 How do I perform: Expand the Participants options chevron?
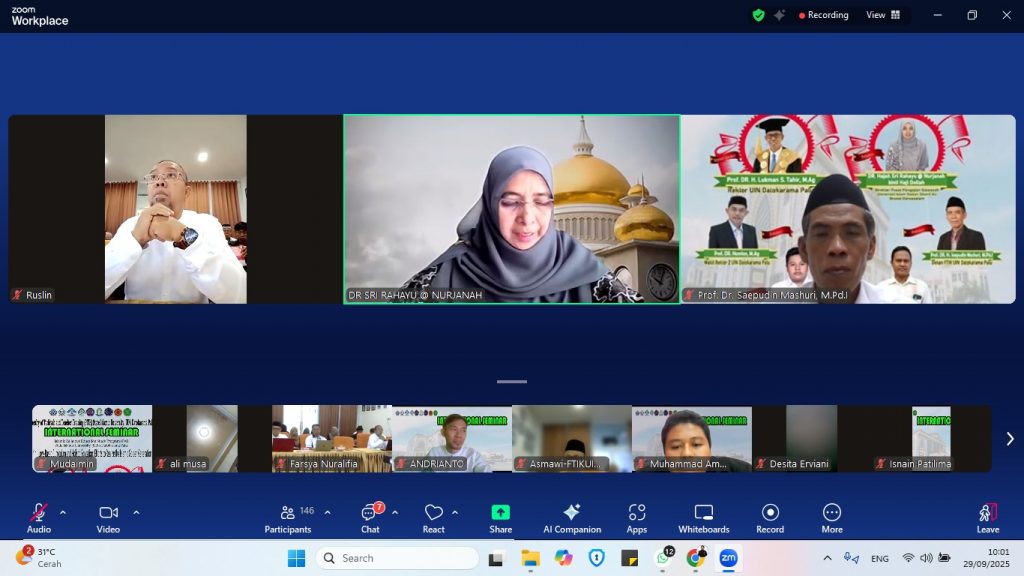point(327,512)
